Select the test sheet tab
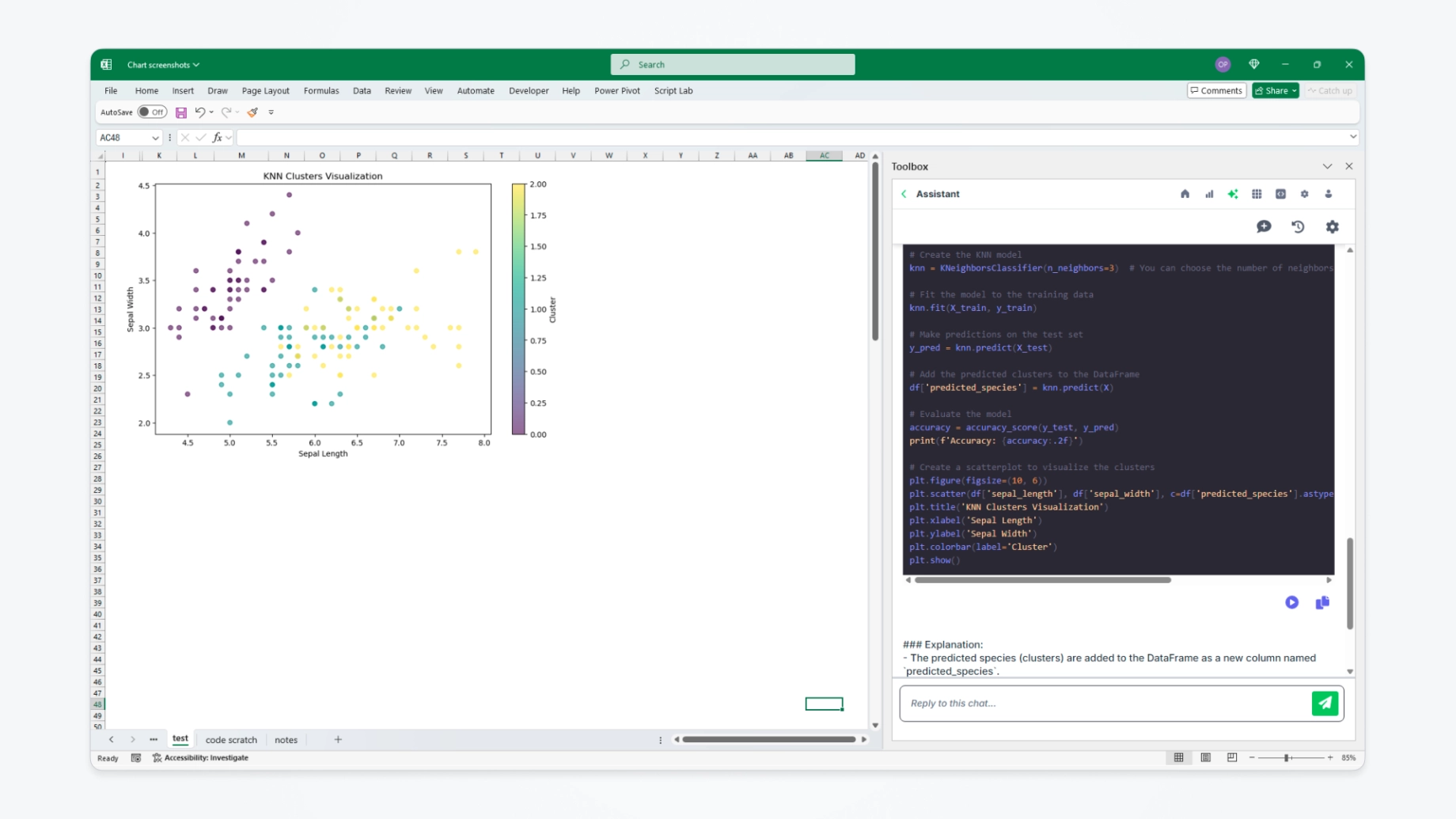 pyautogui.click(x=180, y=739)
